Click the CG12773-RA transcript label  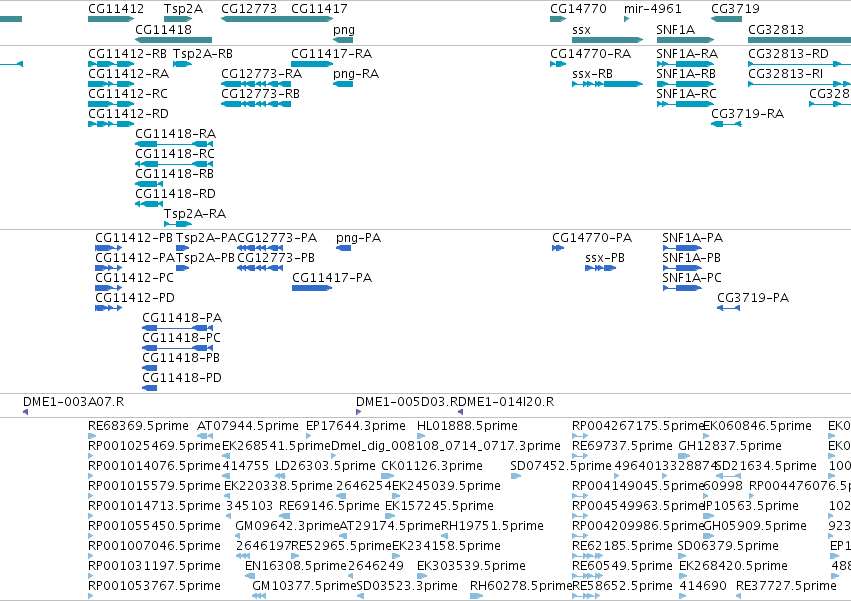(262, 74)
